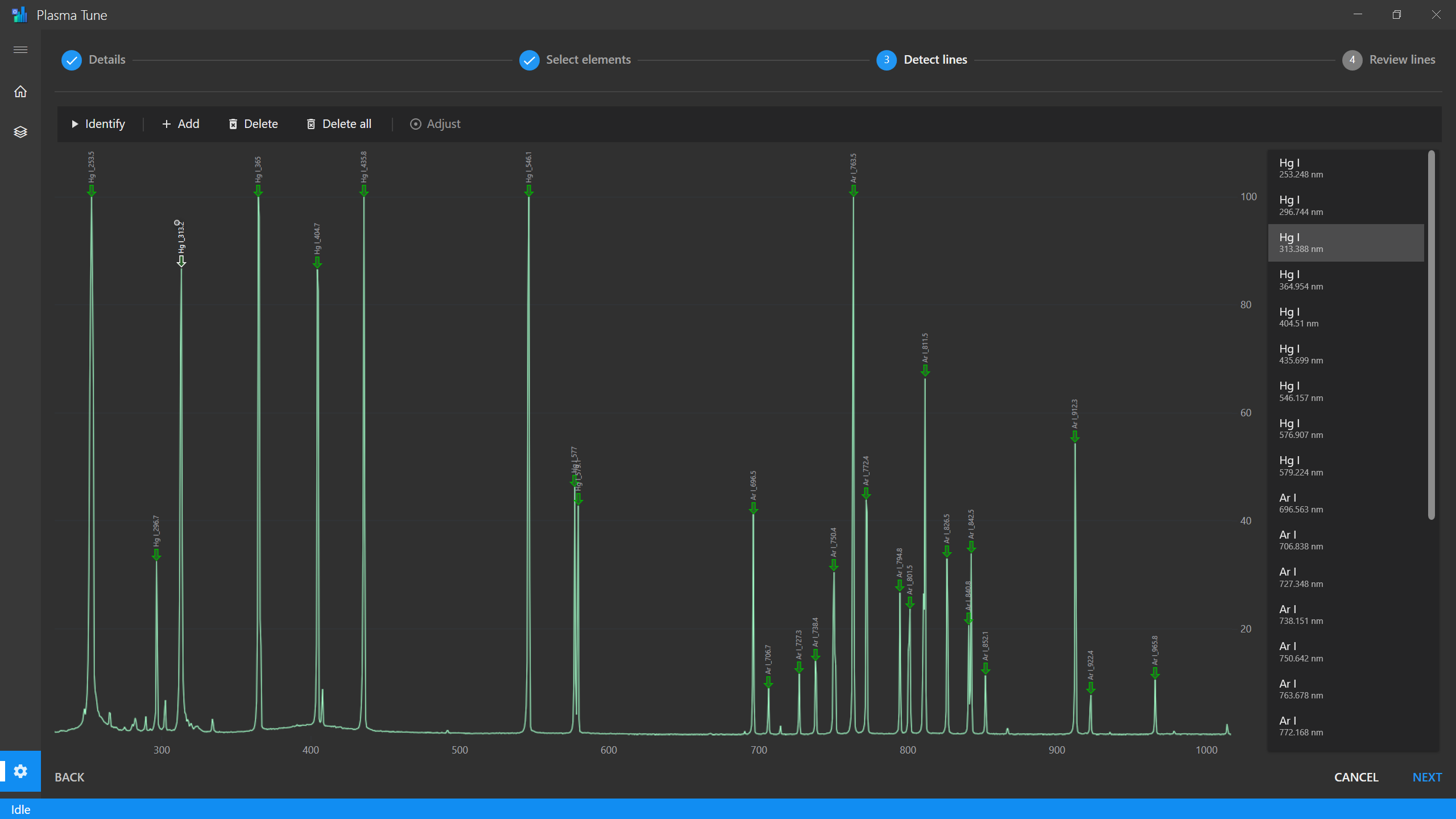Select Hg I 579.224 nm in list

pyautogui.click(x=1346, y=466)
